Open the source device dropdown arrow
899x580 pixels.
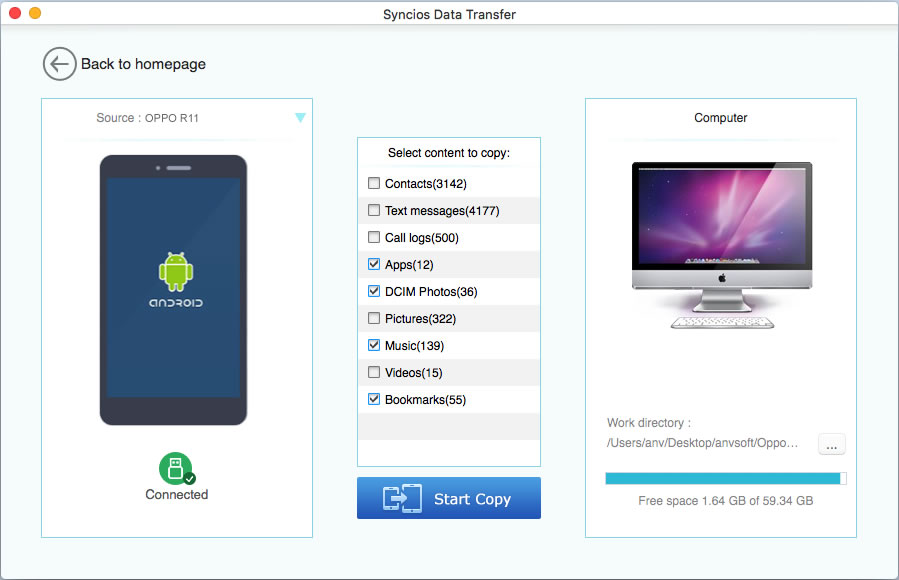click(x=300, y=117)
